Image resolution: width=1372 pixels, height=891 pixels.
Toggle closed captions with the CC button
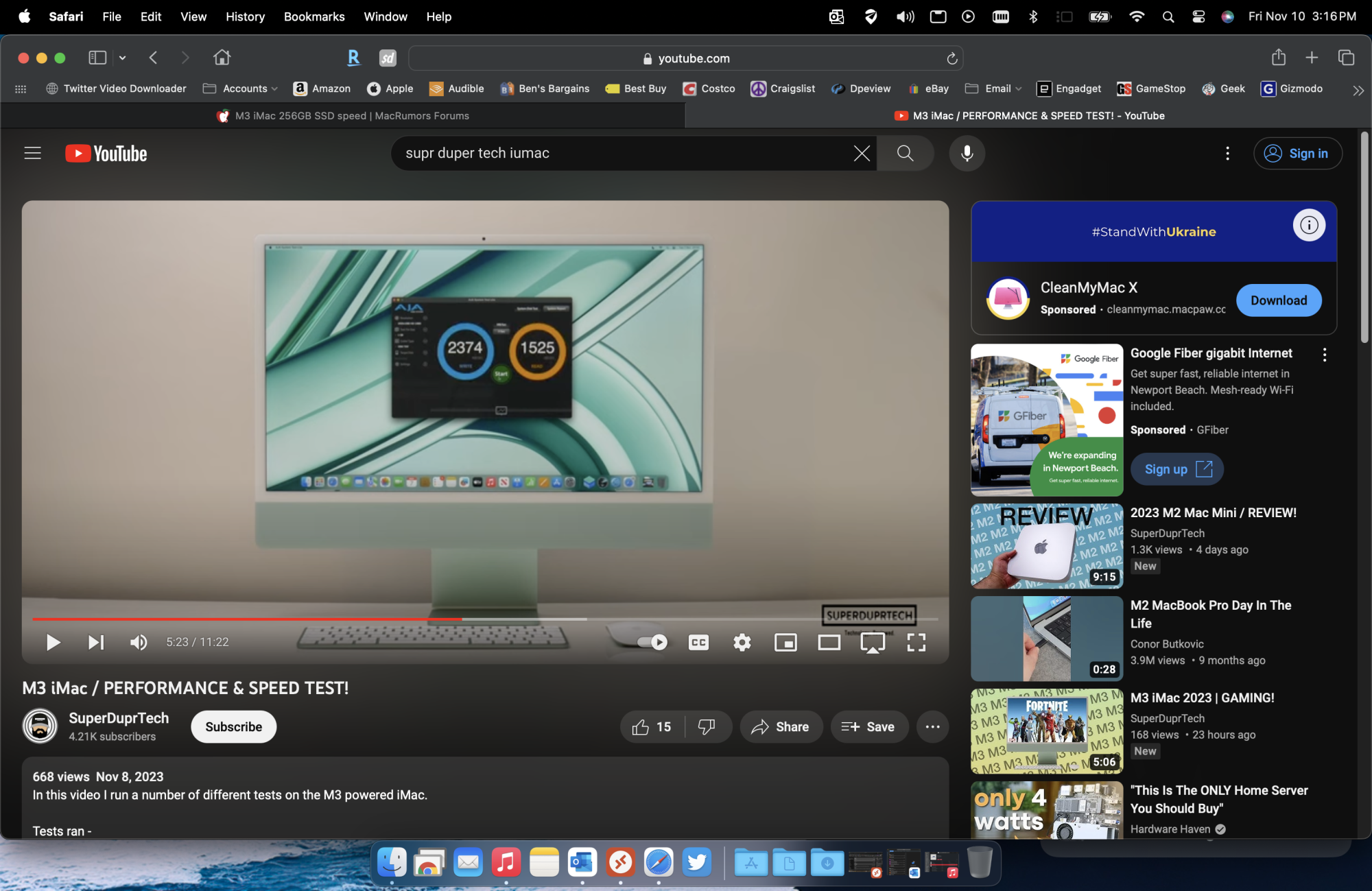[698, 642]
